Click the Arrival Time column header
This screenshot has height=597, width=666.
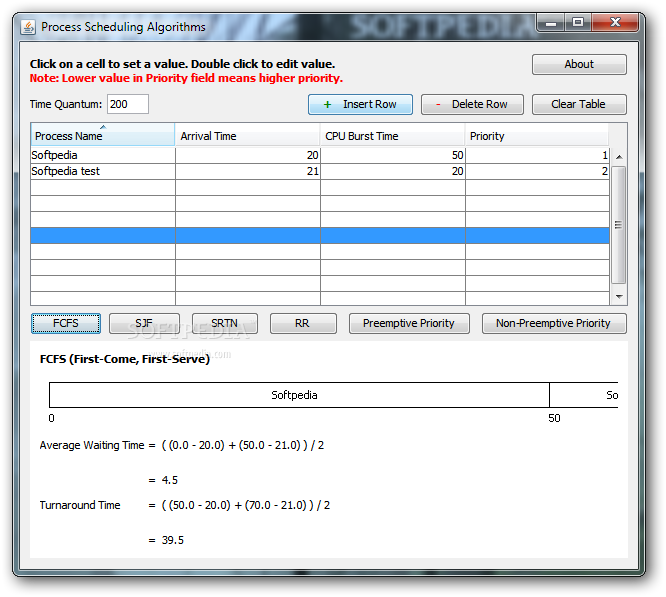pos(247,135)
